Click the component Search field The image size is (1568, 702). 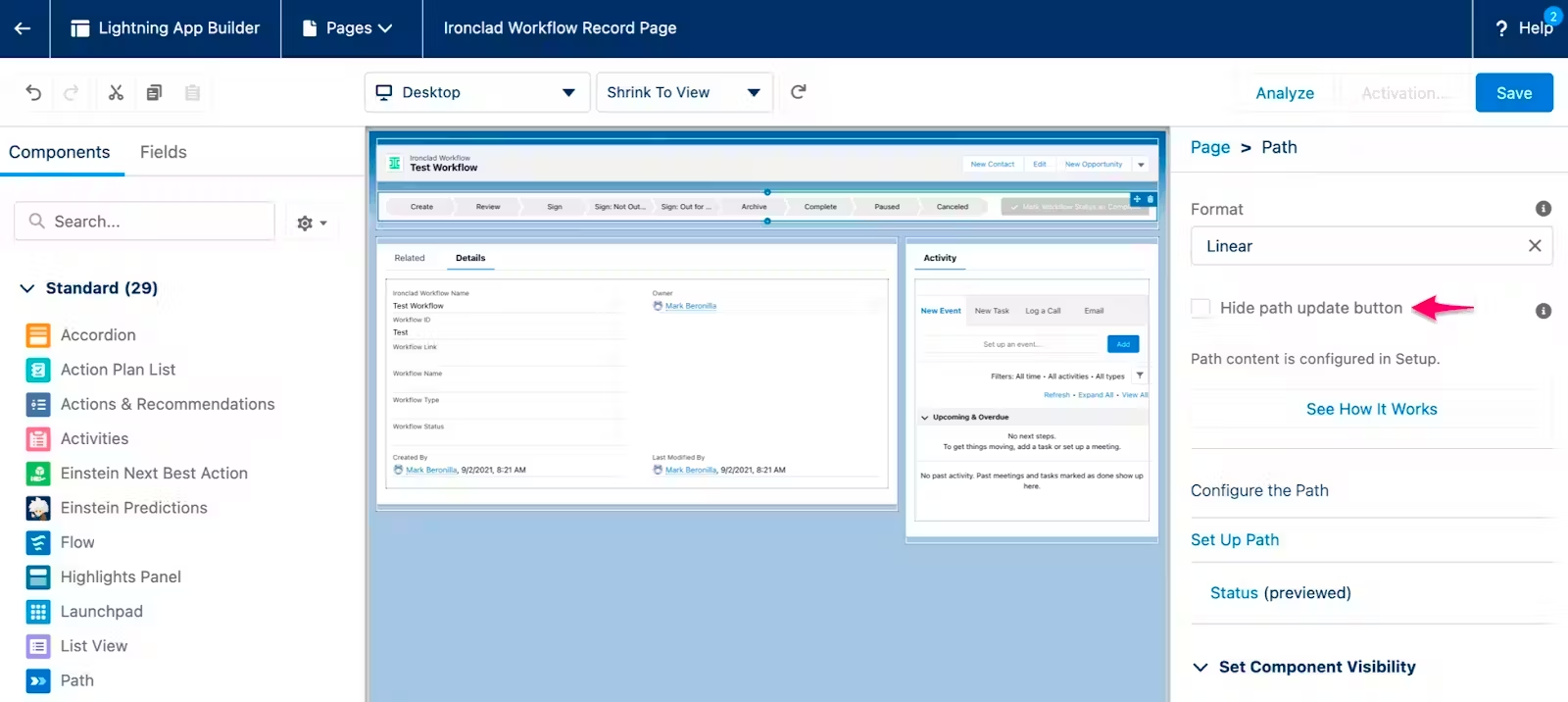coord(144,222)
